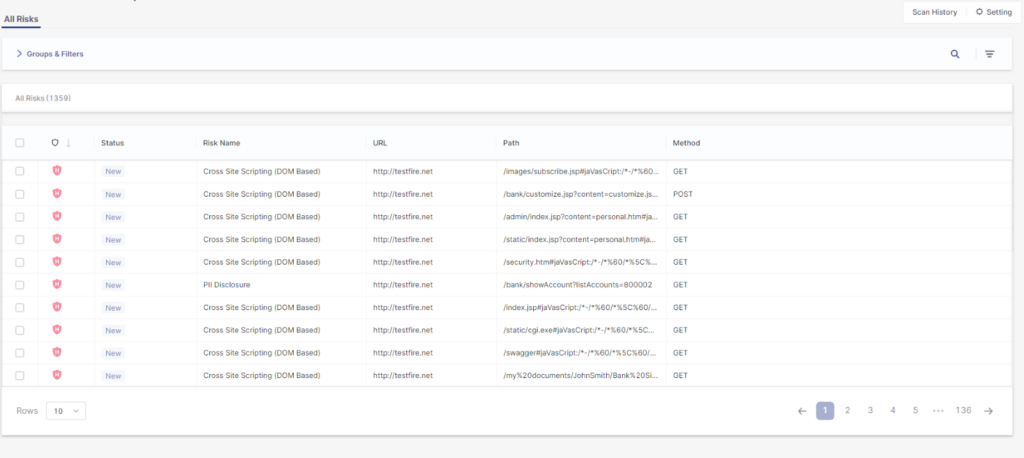The height and width of the screenshot is (458, 1024).
Task: Check the /admin/index.jsp row checkbox
Action: point(20,216)
